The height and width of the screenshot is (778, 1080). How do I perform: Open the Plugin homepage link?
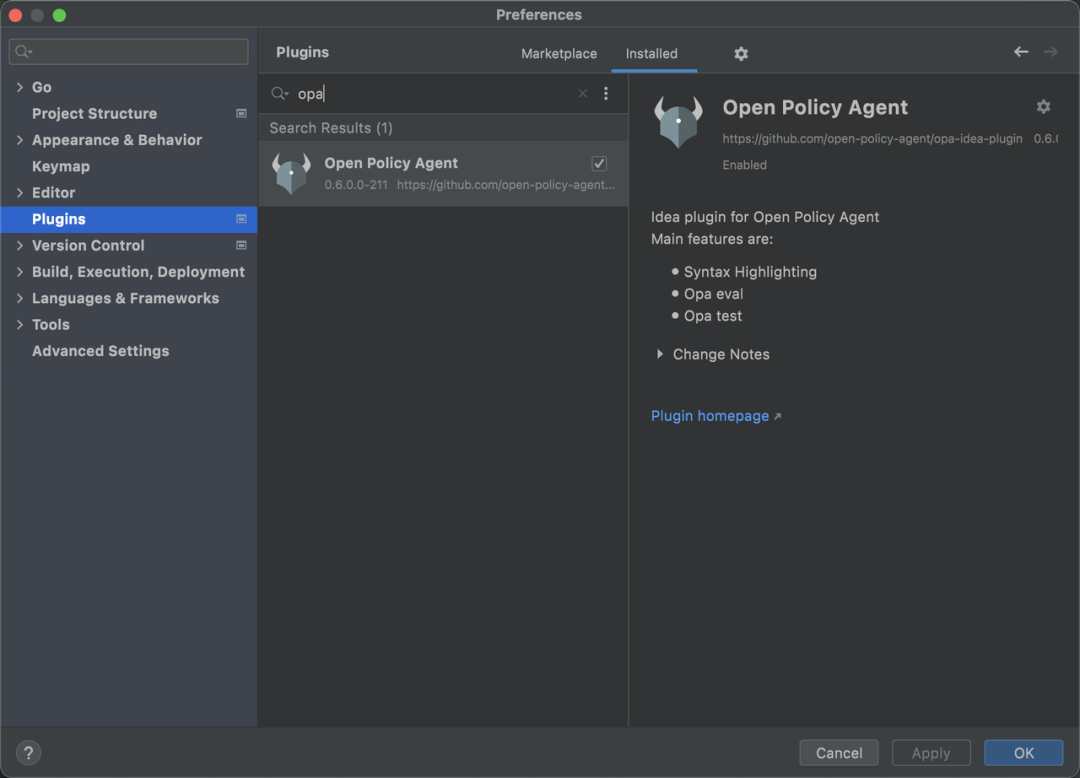[710, 416]
